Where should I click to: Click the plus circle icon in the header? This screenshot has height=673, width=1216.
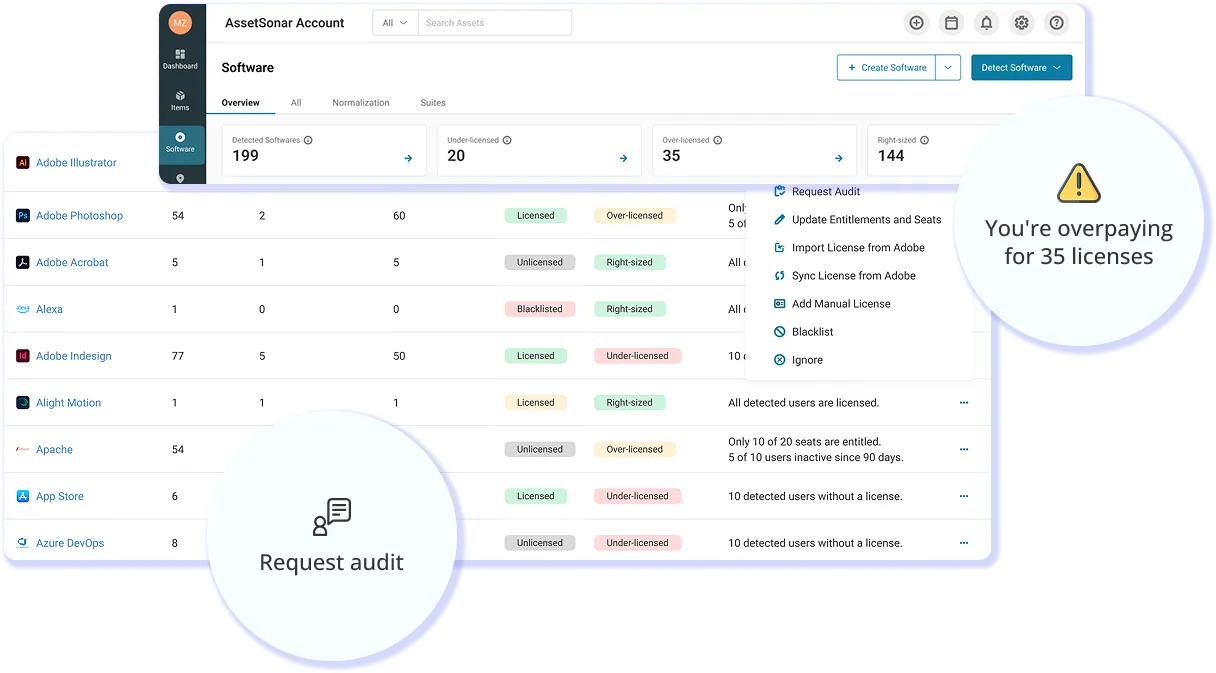[x=916, y=22]
